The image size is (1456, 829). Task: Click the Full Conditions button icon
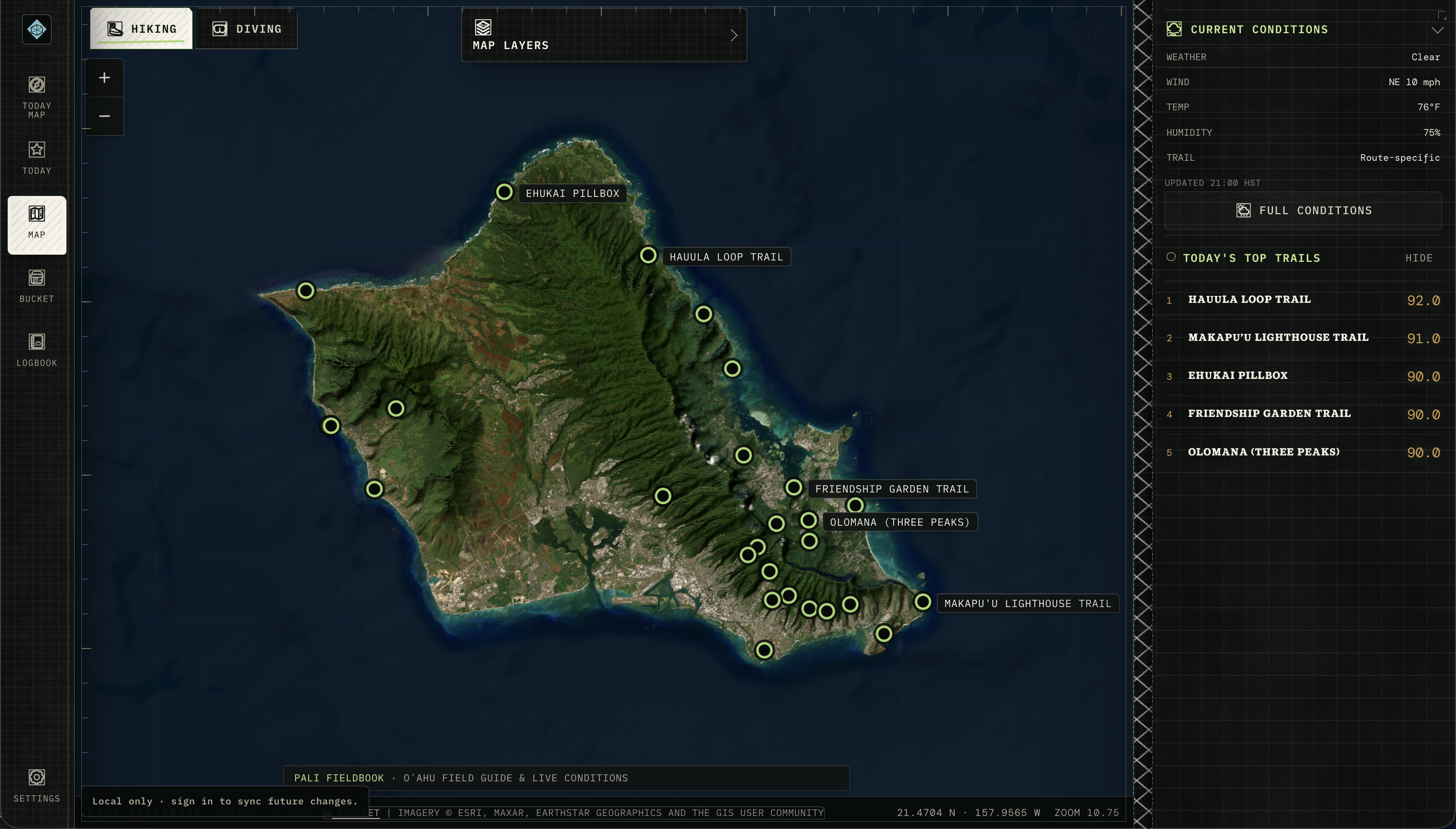pyautogui.click(x=1244, y=211)
